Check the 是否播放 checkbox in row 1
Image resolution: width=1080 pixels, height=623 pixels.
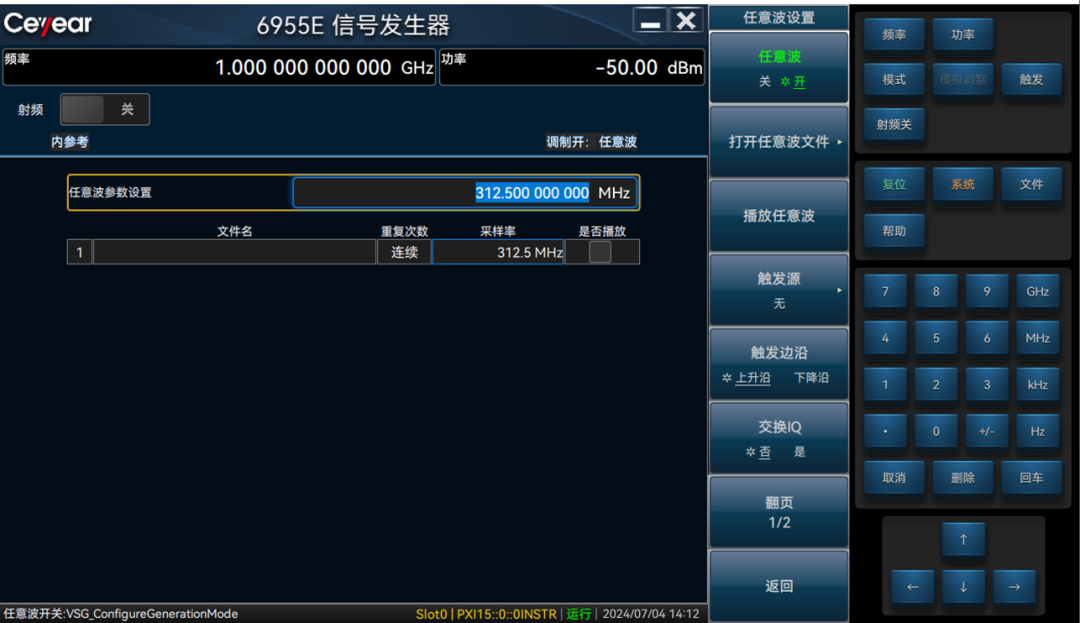(x=600, y=252)
